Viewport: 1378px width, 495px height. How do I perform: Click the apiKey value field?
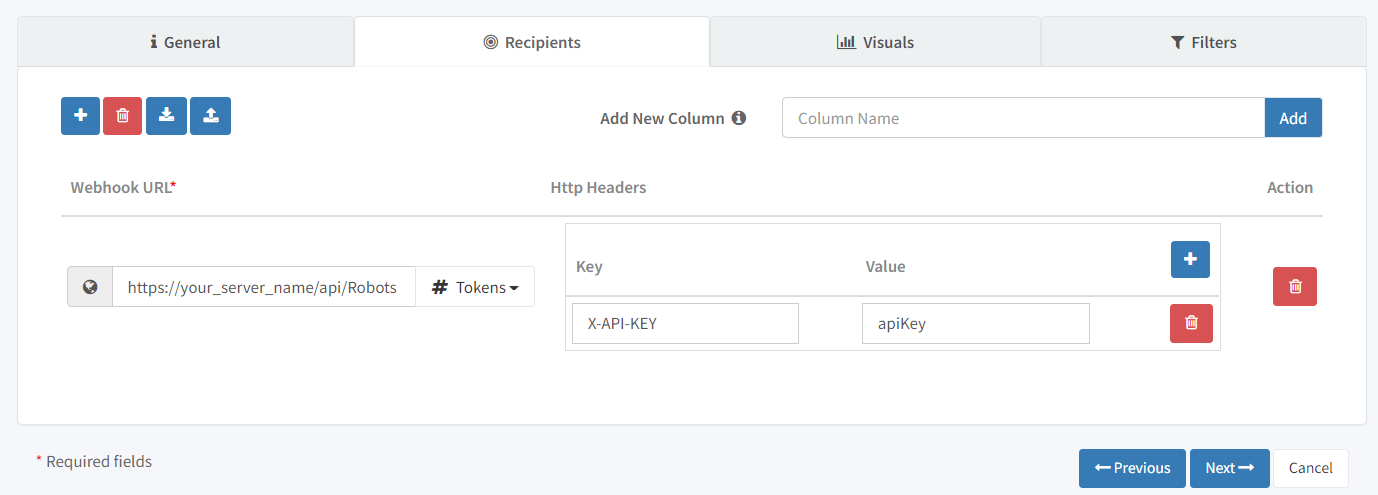click(975, 323)
